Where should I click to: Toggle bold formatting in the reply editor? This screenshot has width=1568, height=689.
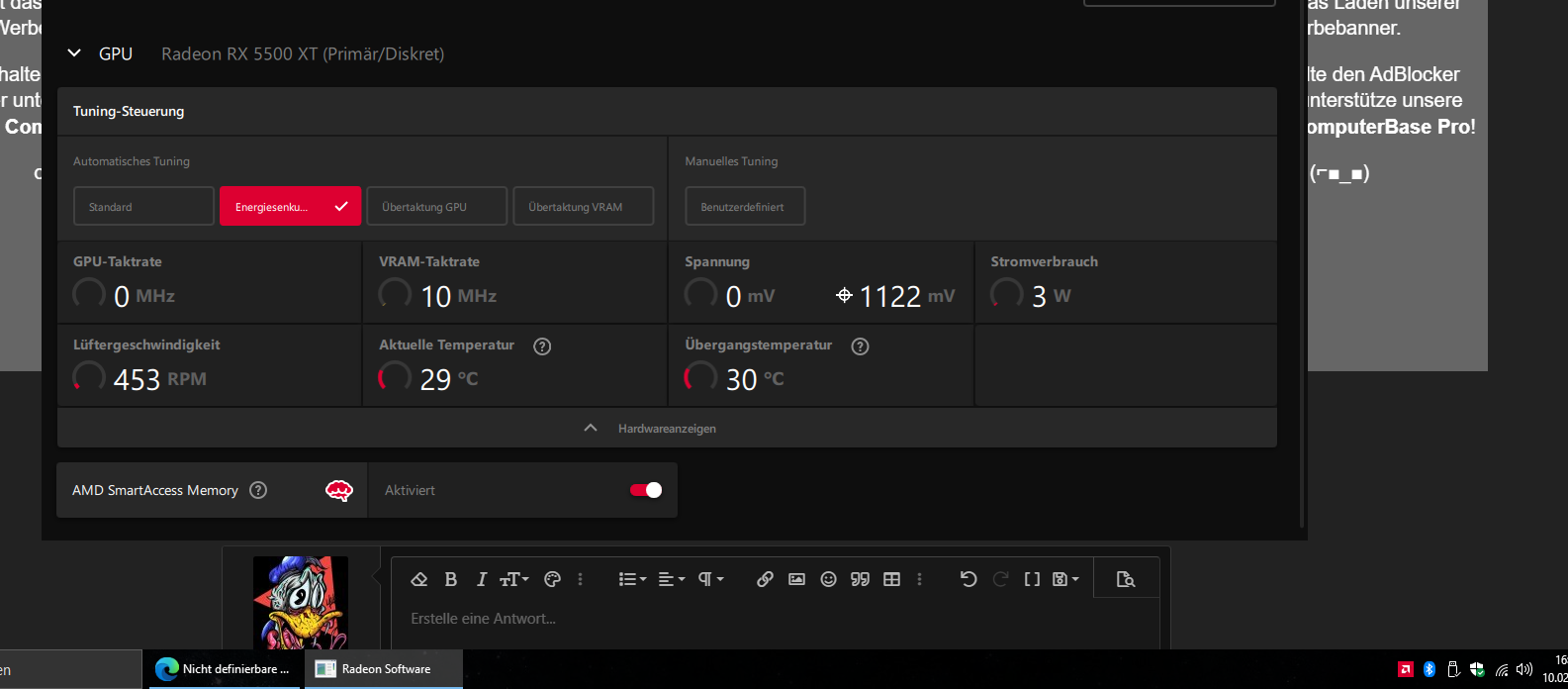(x=451, y=579)
